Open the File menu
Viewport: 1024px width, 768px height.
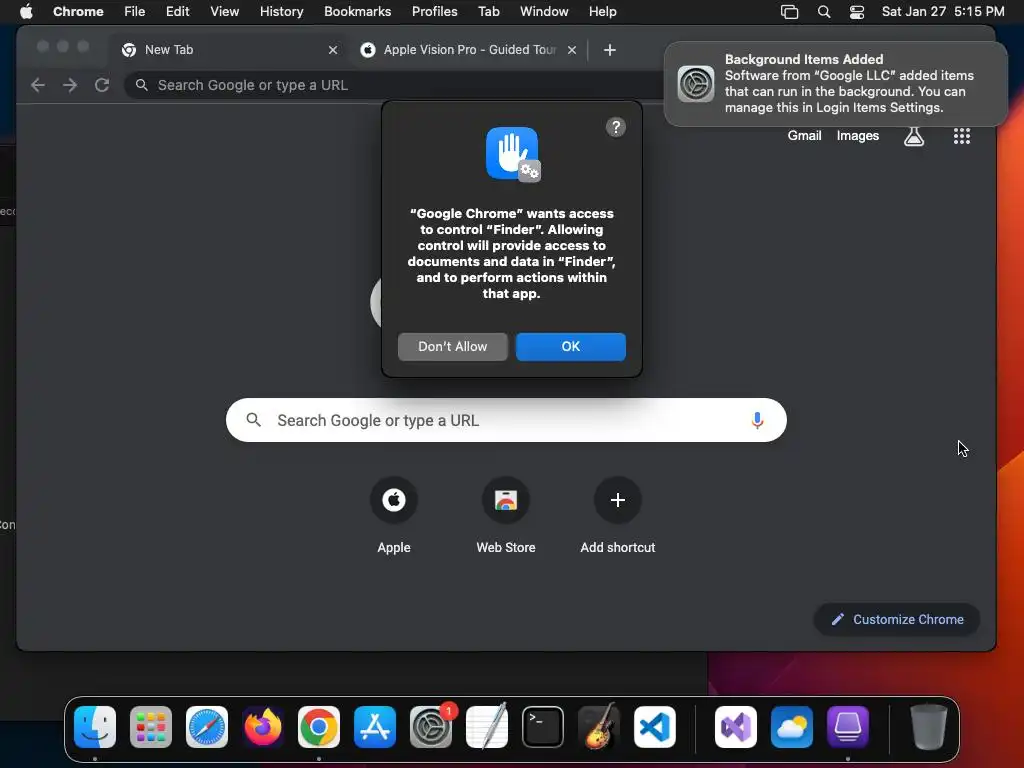[135, 11]
